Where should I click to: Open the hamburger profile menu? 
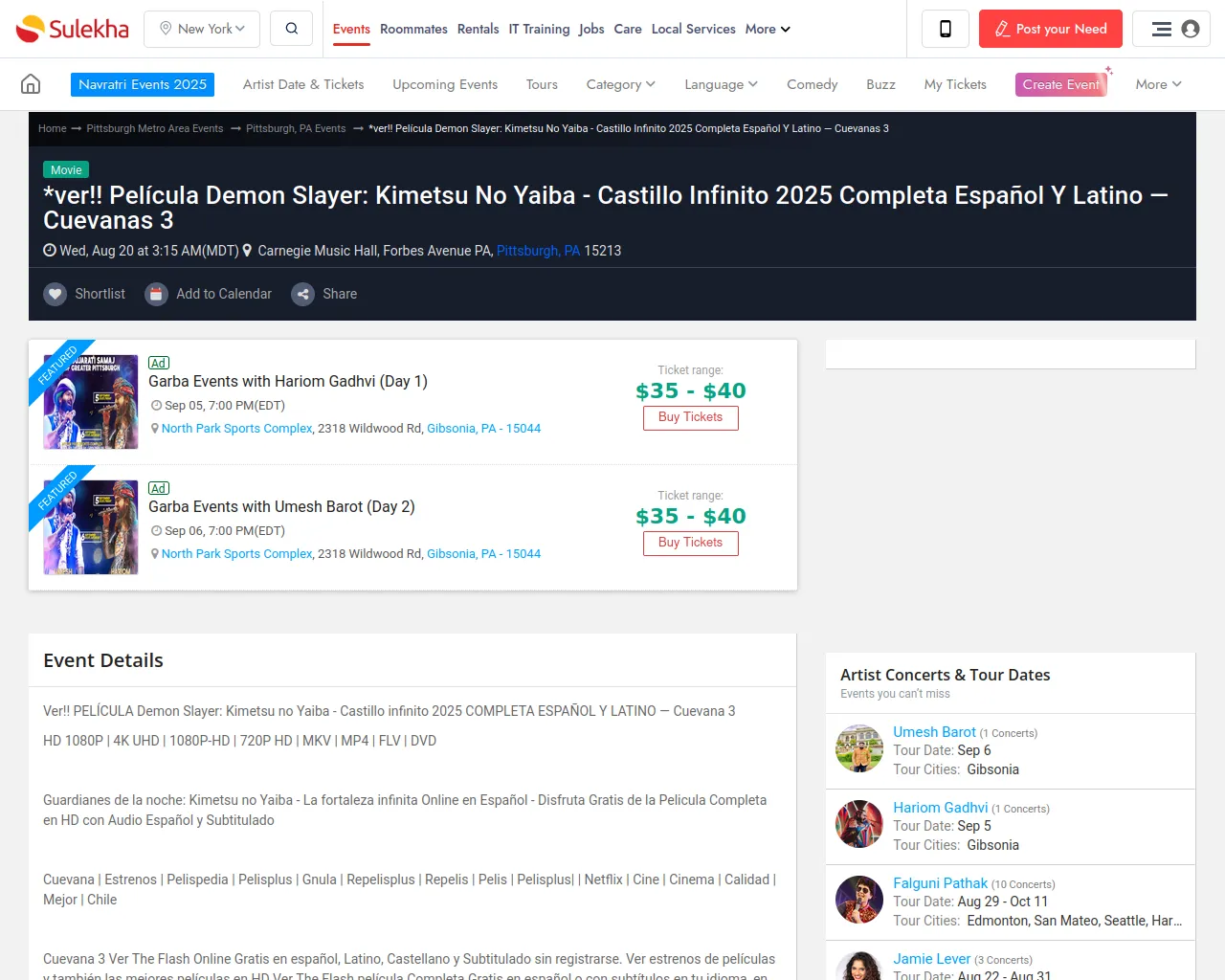[1171, 29]
